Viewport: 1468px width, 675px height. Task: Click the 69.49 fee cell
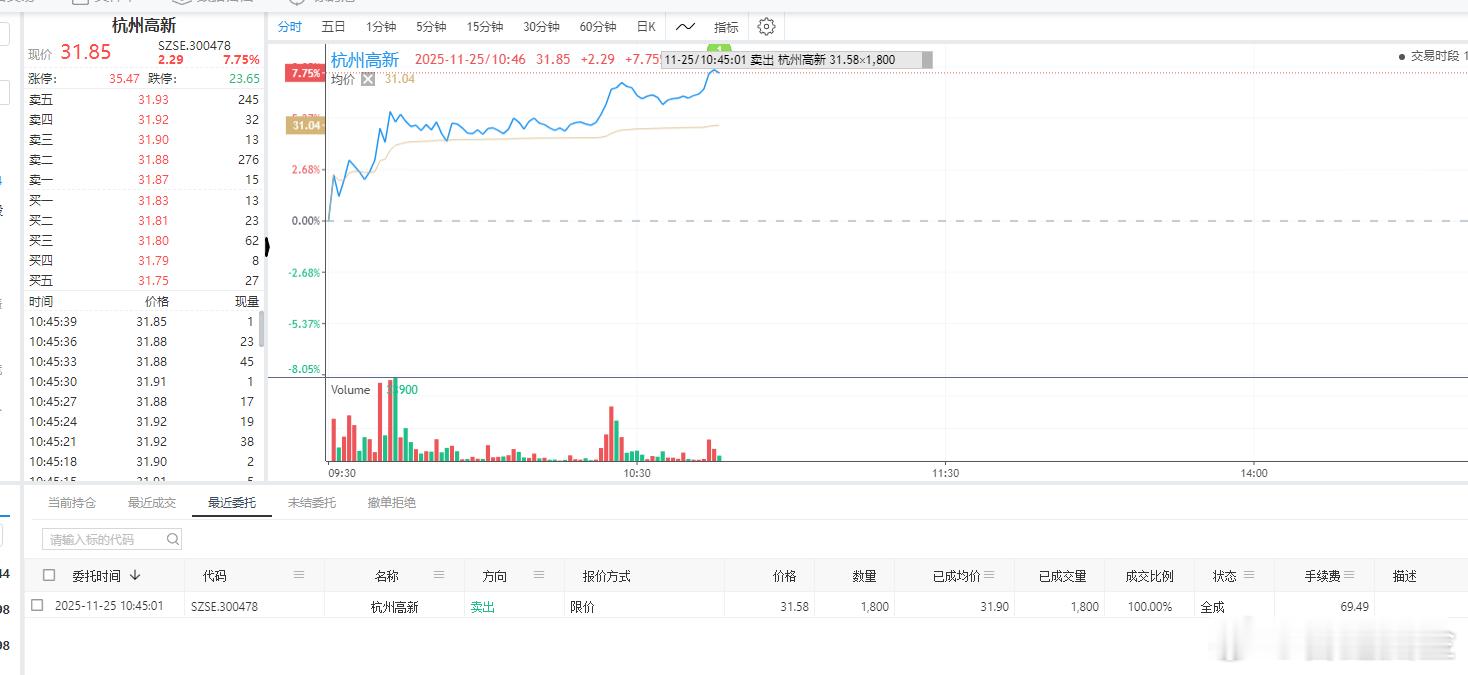tap(1354, 606)
